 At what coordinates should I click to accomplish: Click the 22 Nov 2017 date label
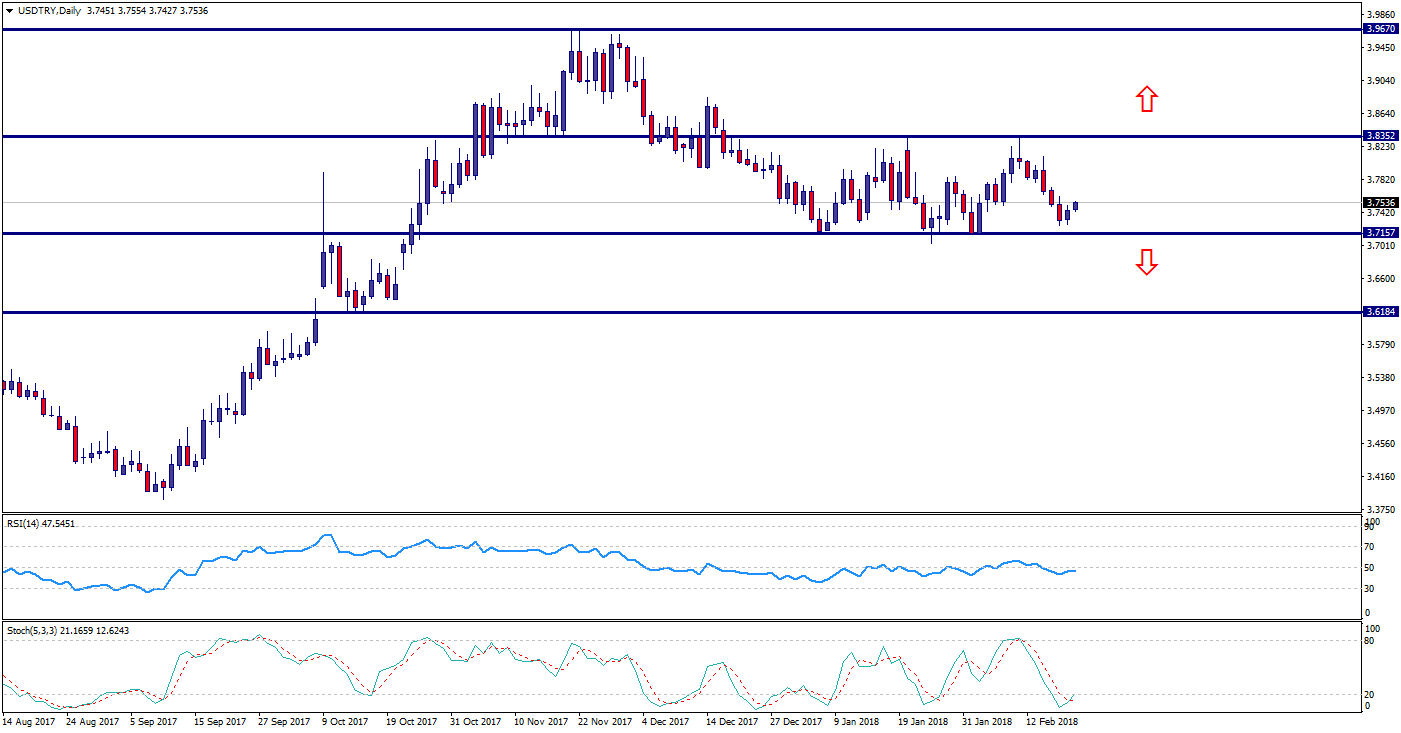[x=604, y=720]
